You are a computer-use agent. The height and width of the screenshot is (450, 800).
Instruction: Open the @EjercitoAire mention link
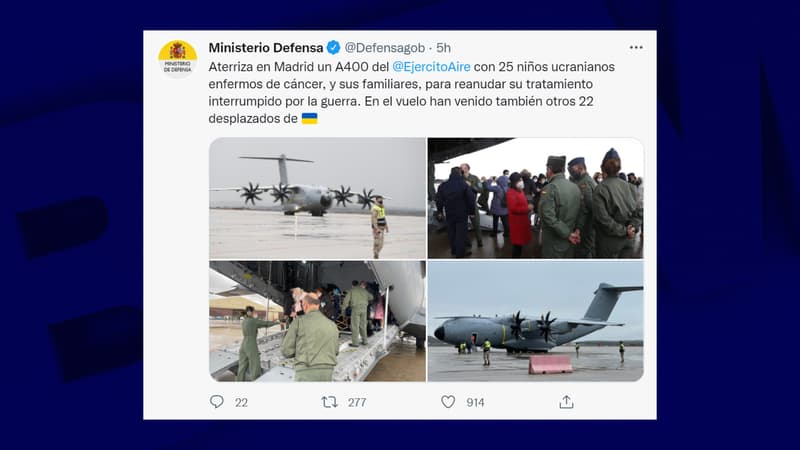tap(431, 67)
